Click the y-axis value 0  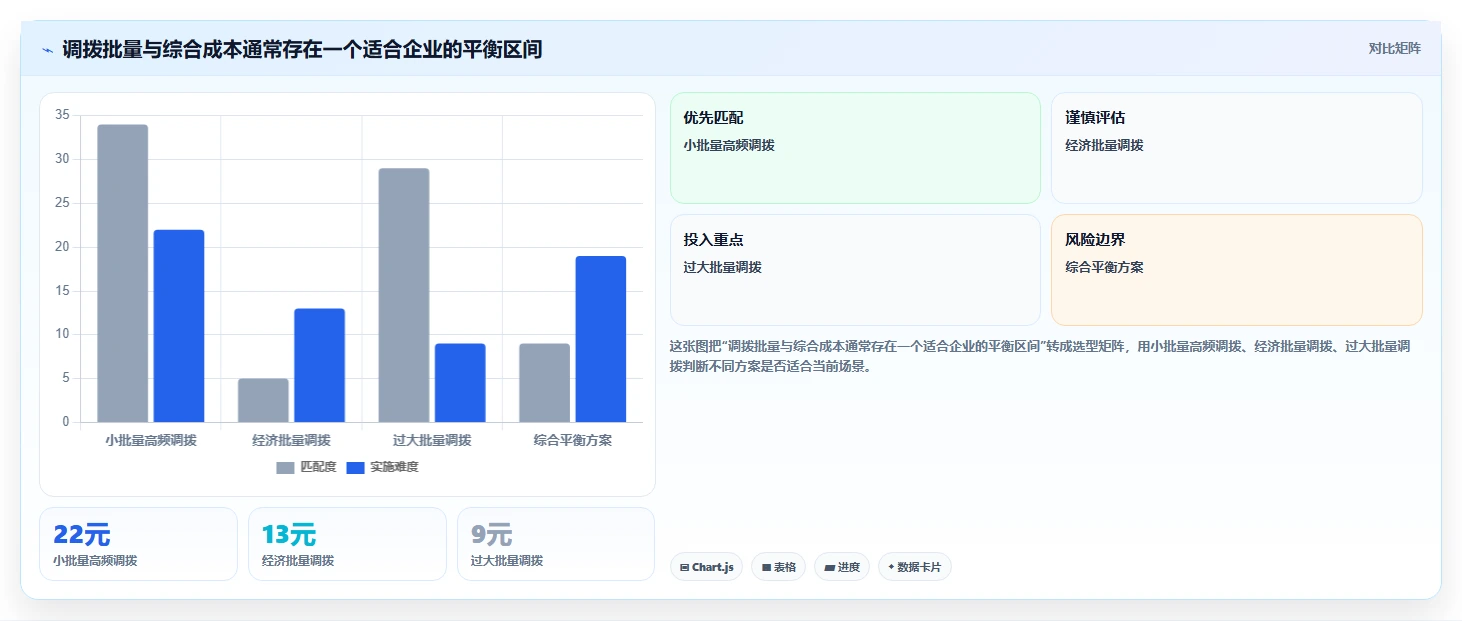pos(66,422)
